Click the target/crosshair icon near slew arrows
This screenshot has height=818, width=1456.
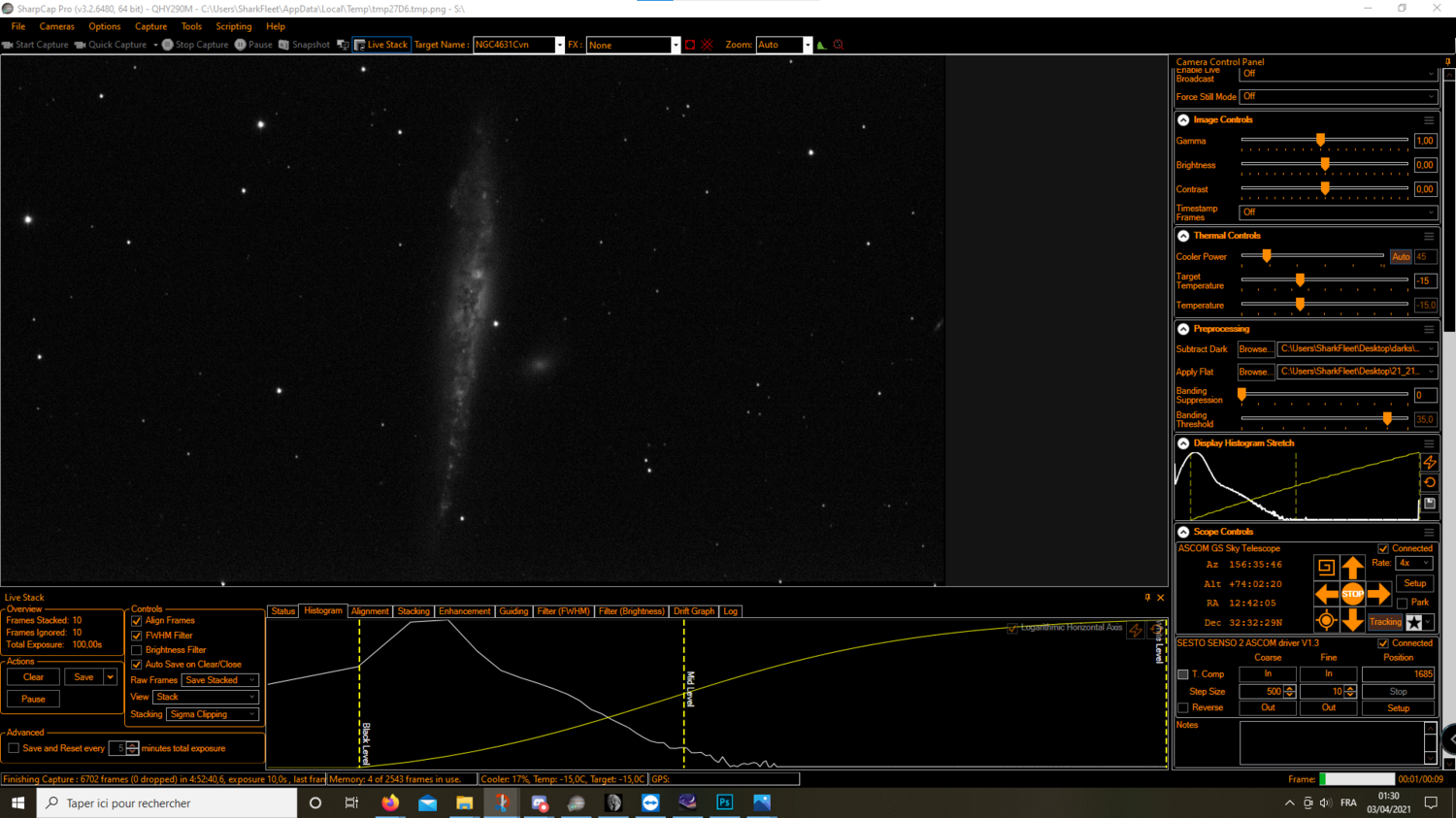[x=1326, y=622]
